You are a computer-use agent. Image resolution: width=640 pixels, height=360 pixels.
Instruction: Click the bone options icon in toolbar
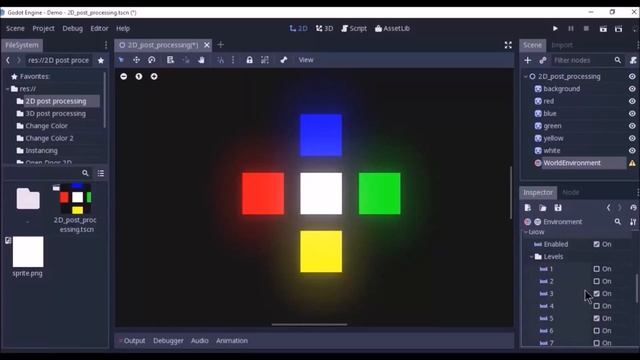coord(283,60)
